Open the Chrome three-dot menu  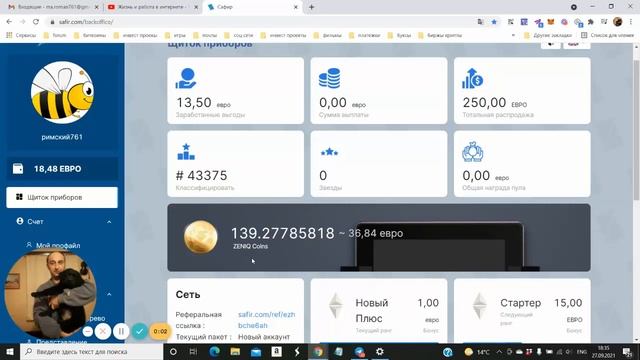pyautogui.click(x=631, y=22)
